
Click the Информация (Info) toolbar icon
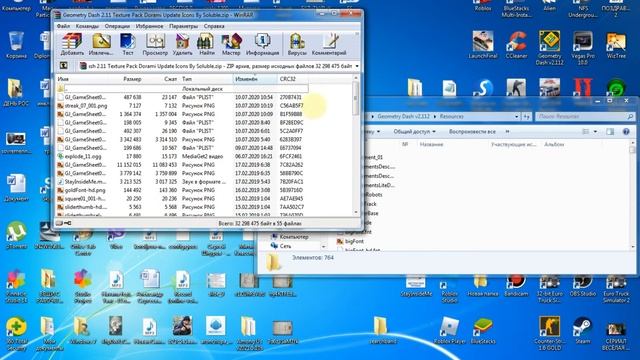262,44
